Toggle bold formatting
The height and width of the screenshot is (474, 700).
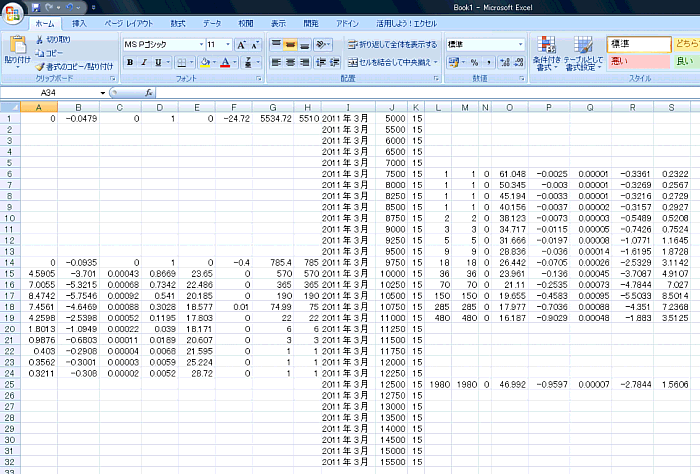130,62
